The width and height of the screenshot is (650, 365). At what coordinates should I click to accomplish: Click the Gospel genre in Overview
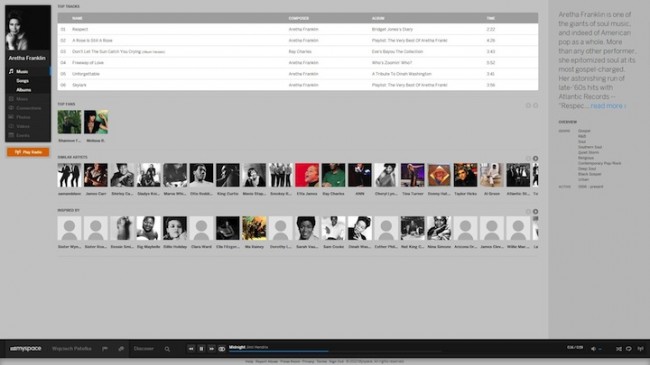[x=584, y=131]
